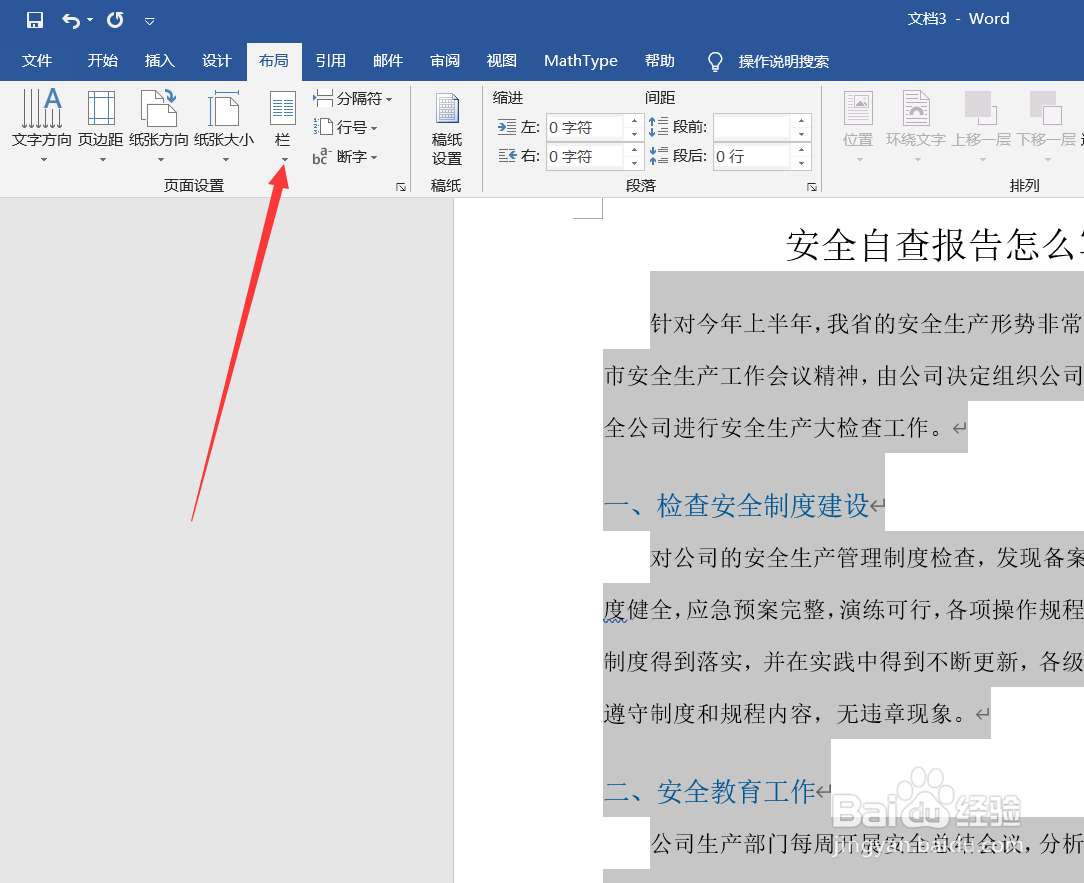Open the 位置 position menu
Screen dimensions: 1084x883
858,127
